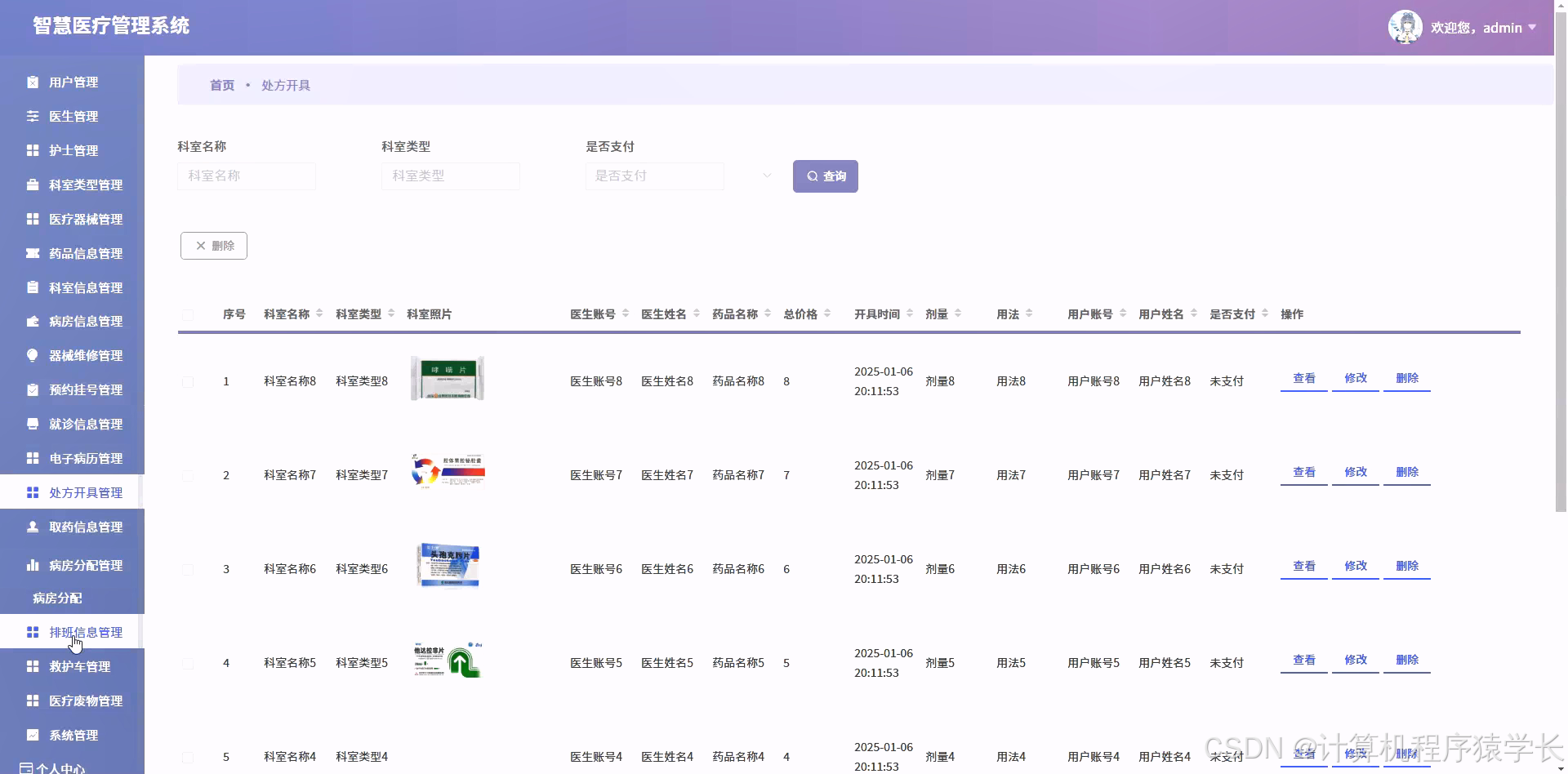Sort by 开具时间 column arrows
Viewport: 1568px width, 774px height.
[910, 314]
